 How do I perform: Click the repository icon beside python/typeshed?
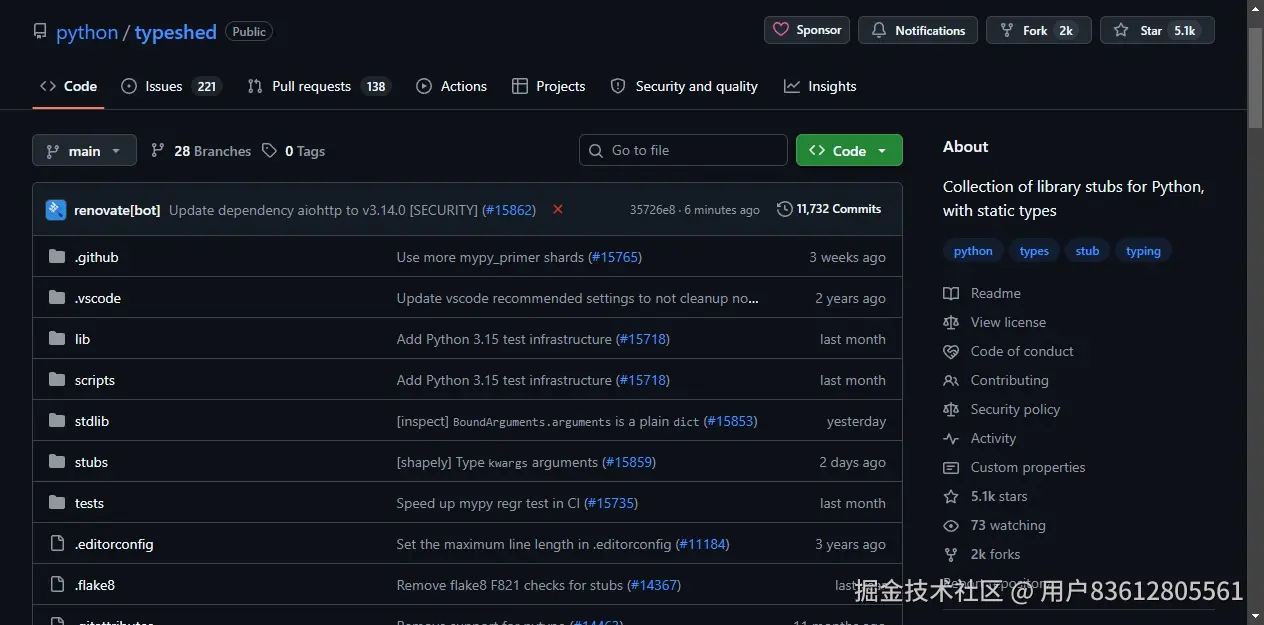click(x=40, y=31)
